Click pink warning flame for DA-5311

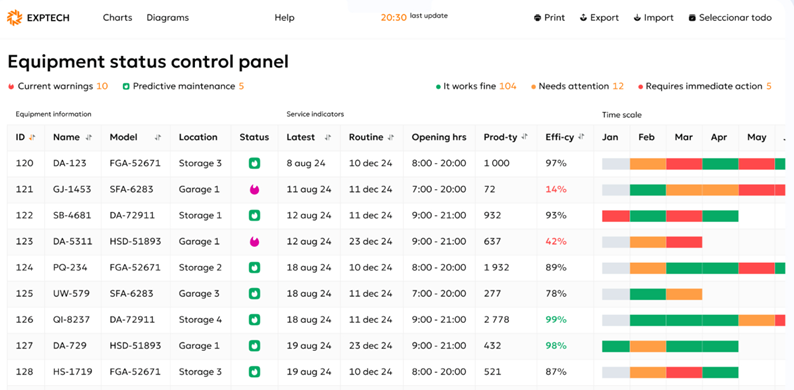coord(254,242)
